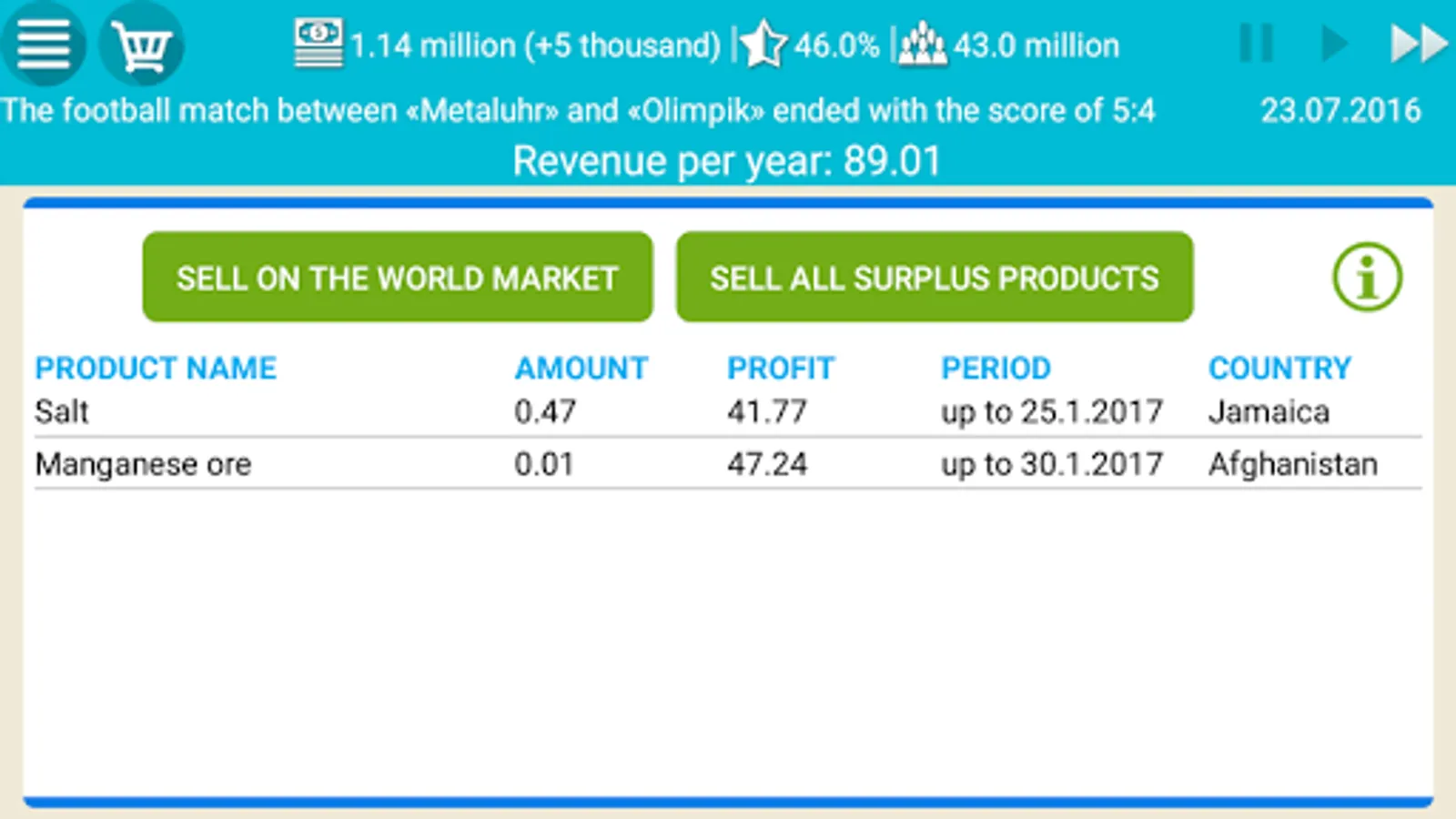Viewport: 1456px width, 819px height.
Task: Tap the star rating icon
Action: pyautogui.click(x=762, y=45)
